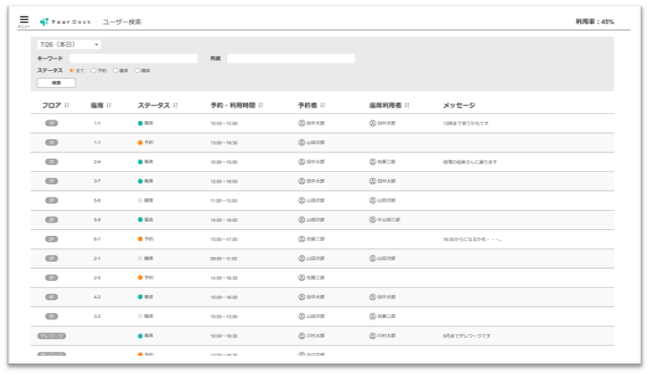Screen dimensions: 650x375
Task: Click the メッセージ column header
Action: pyautogui.click(x=459, y=105)
